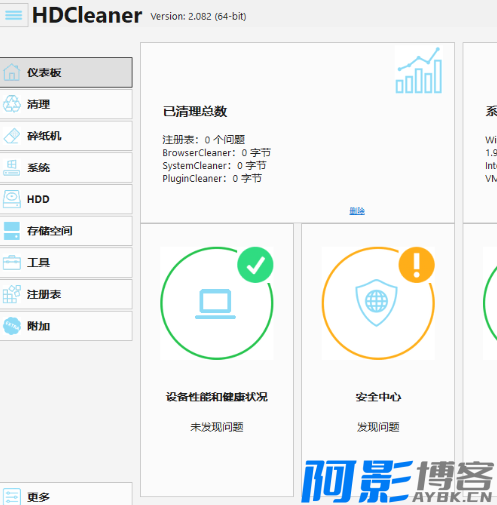Open the 碎纸机 shredder eraser icon
The image size is (497, 505).
pos(12,136)
